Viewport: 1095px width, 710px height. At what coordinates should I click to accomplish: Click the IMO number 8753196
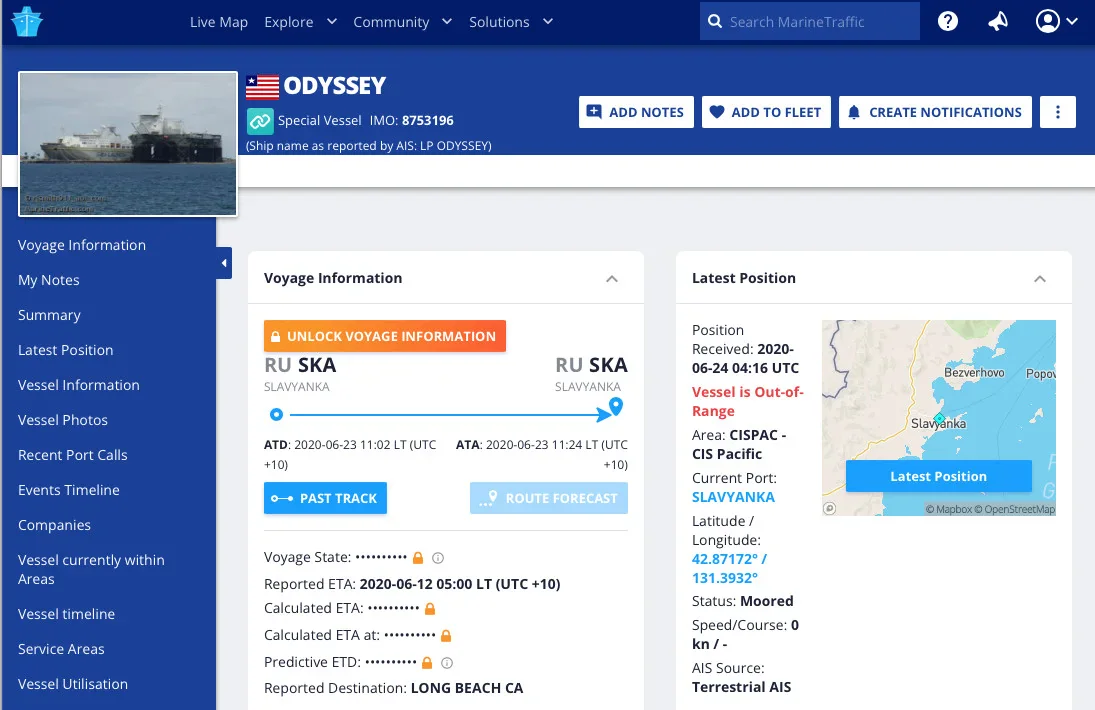click(427, 121)
